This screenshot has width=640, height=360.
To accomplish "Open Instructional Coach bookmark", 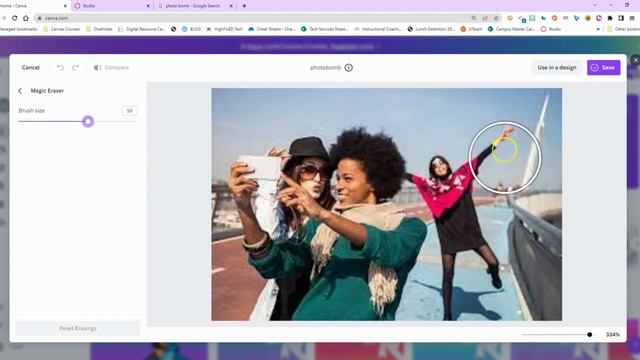I will [378, 29].
